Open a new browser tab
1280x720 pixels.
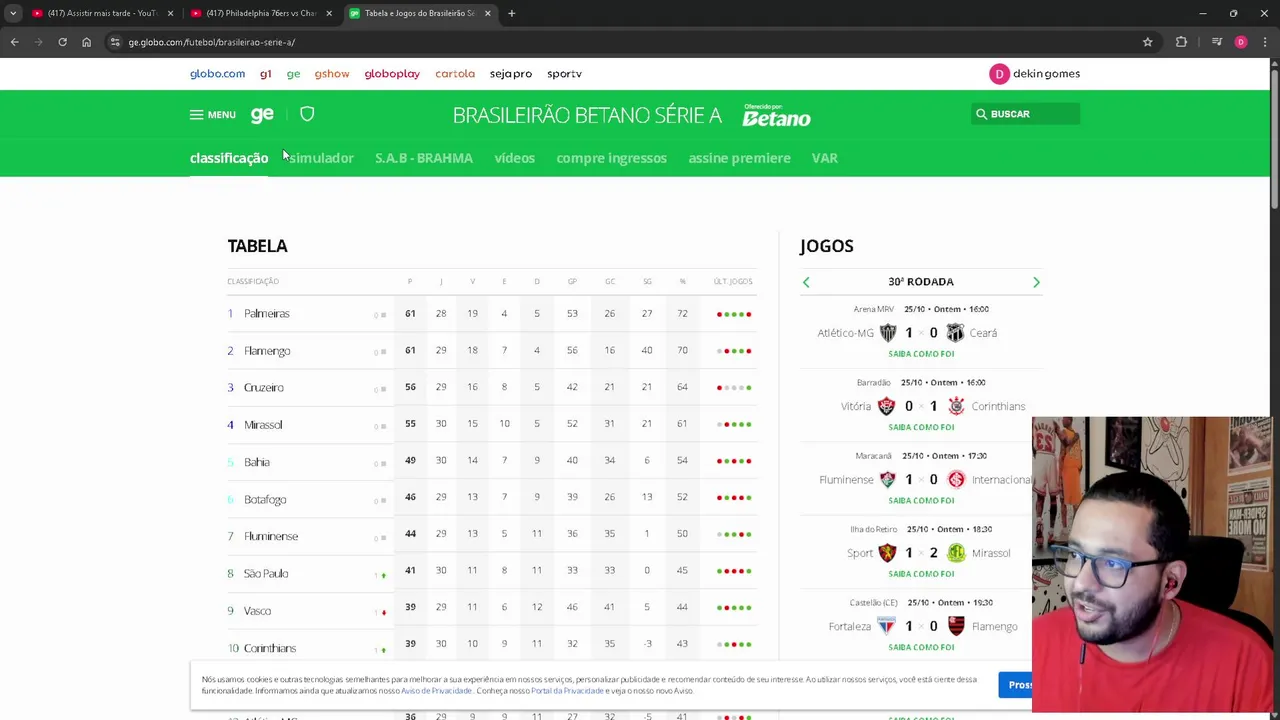[x=511, y=13]
